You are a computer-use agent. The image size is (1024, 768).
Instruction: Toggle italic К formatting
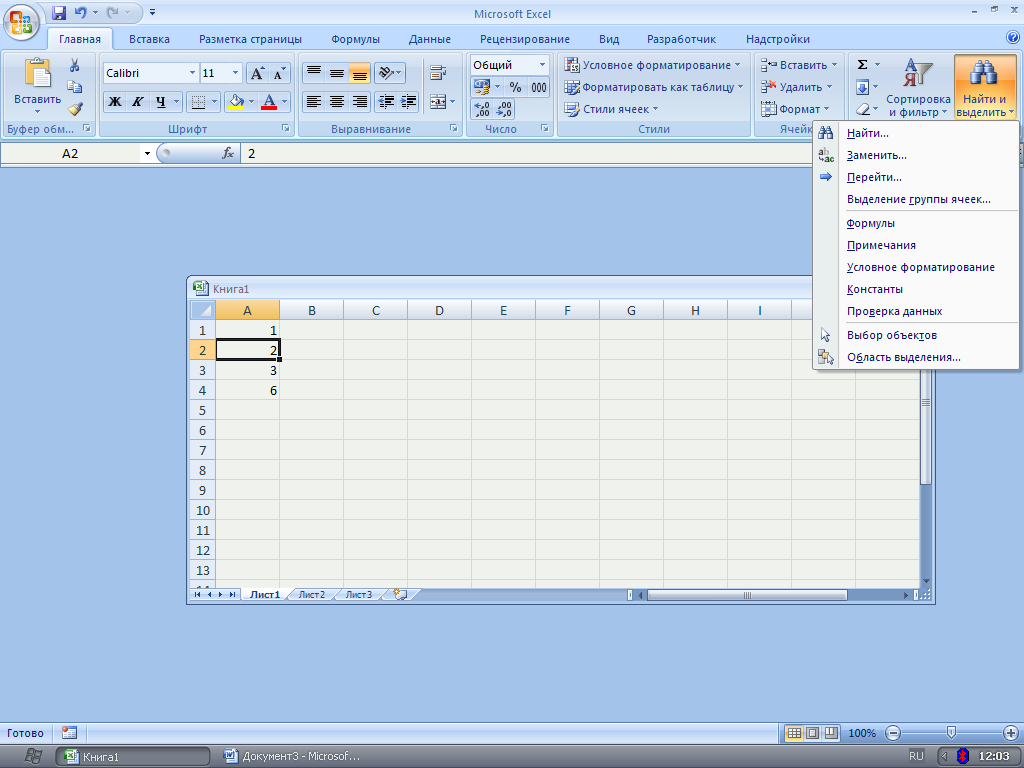tap(138, 102)
